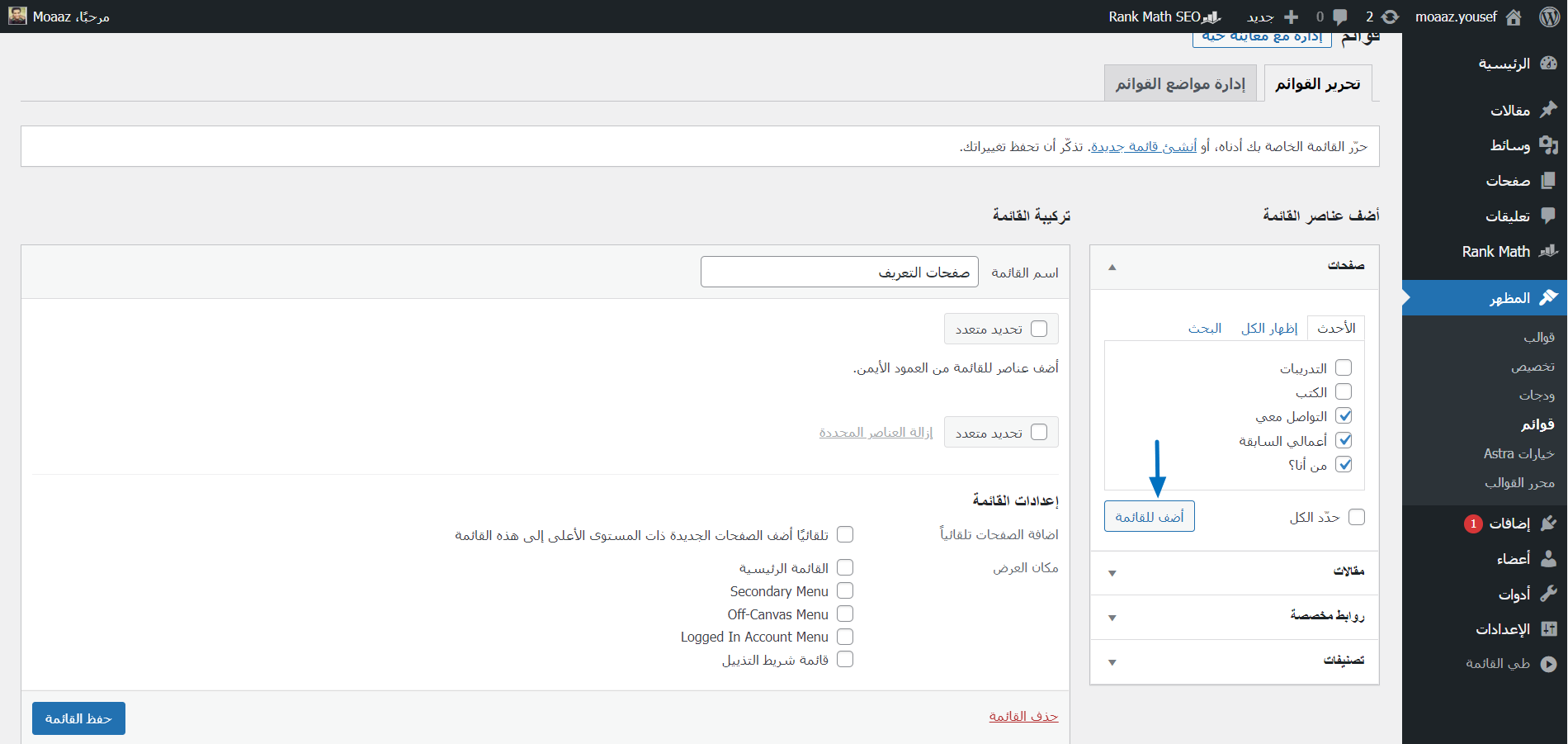Enable auto add new top-level pages checkbox

[x=845, y=534]
